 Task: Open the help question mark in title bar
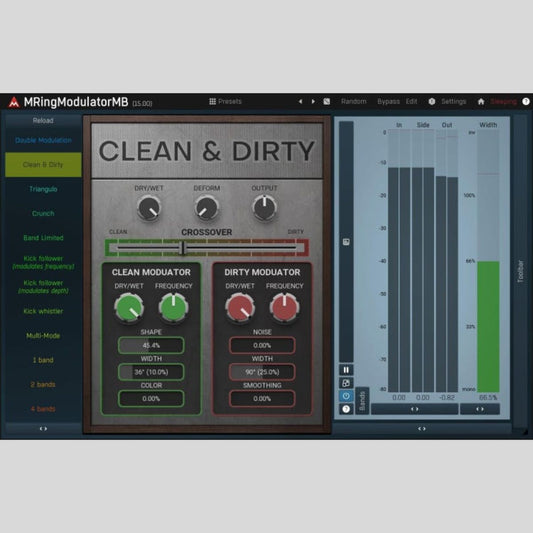(x=526, y=101)
